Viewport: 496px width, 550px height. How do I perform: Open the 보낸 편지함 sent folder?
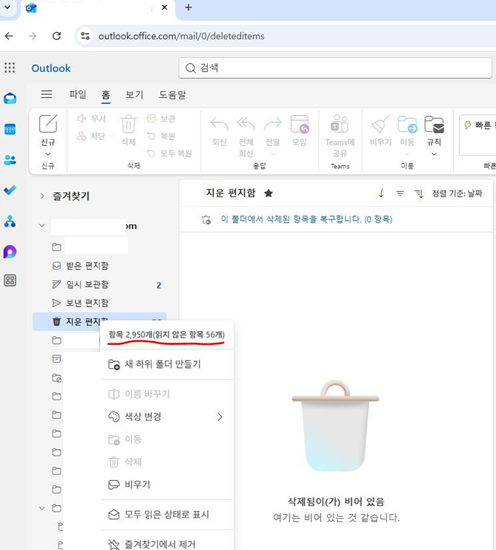(99, 303)
